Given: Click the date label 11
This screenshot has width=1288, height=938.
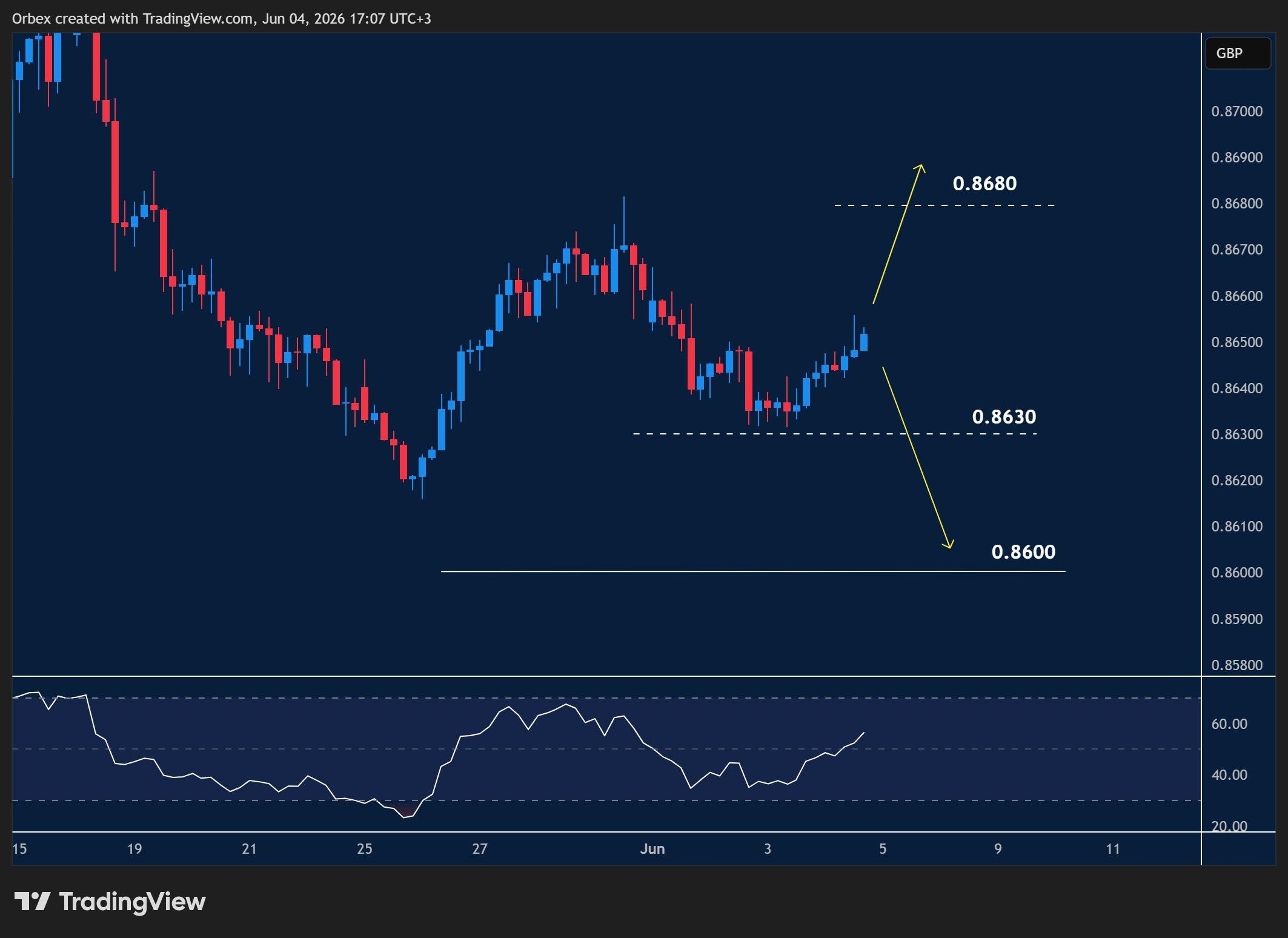Looking at the screenshot, I should click(1113, 849).
